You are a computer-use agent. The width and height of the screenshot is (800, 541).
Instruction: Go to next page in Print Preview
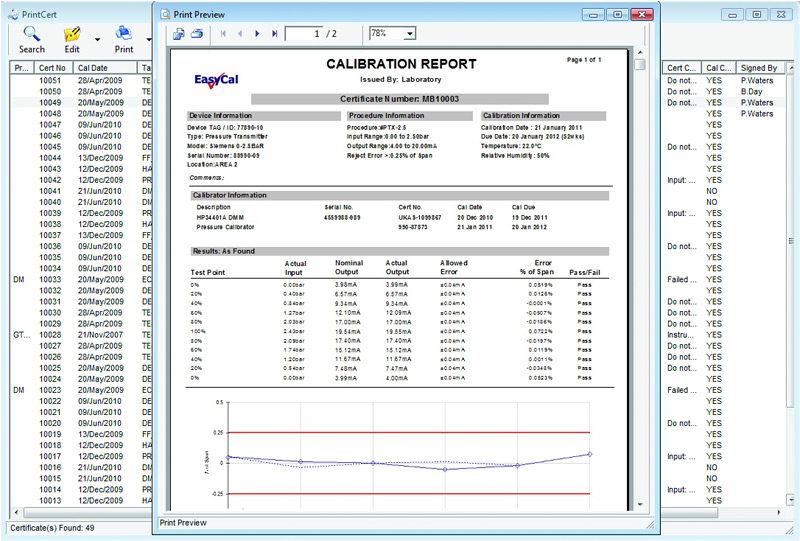point(257,34)
